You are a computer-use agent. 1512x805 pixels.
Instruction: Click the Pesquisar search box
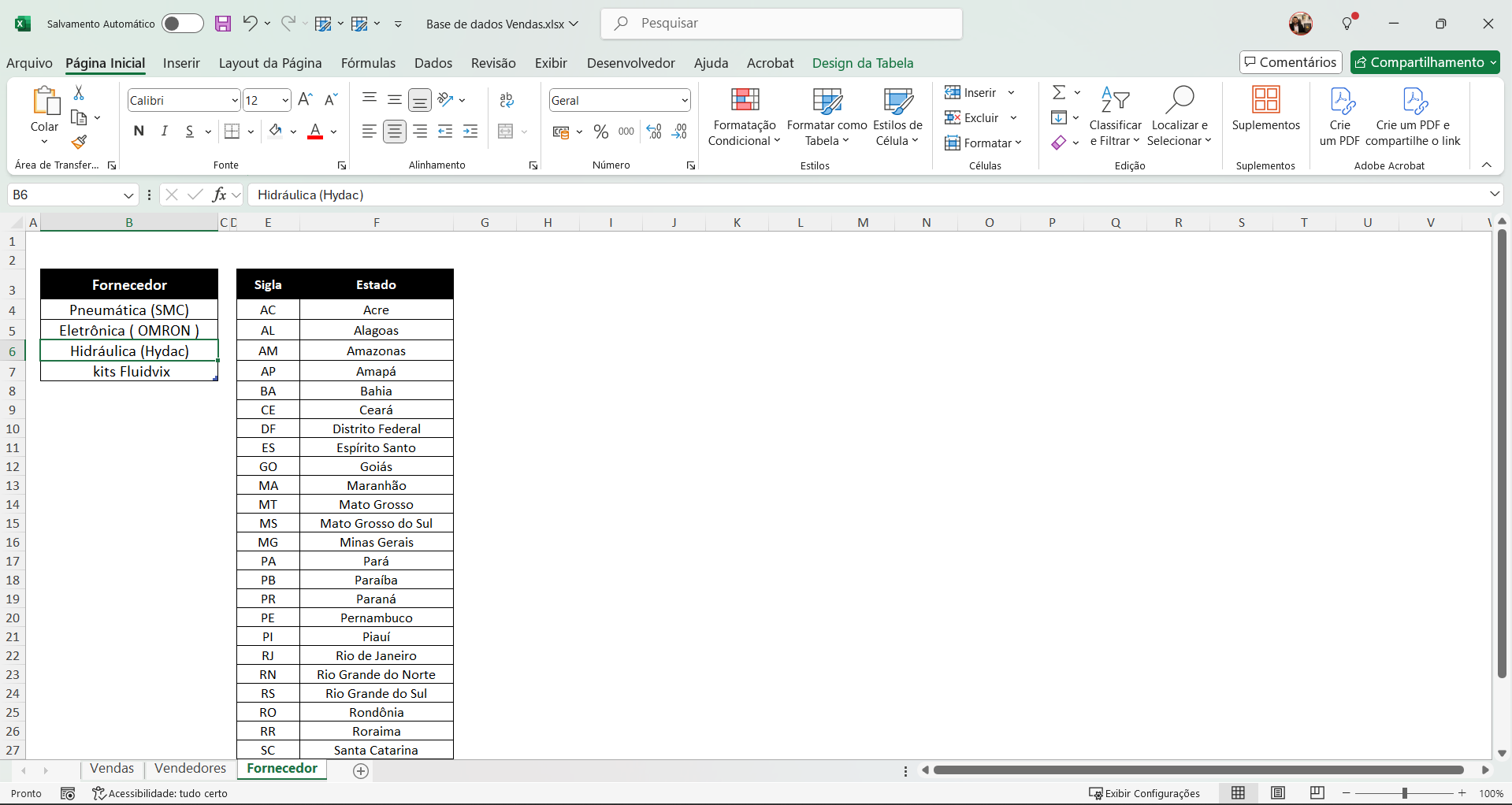coord(780,24)
